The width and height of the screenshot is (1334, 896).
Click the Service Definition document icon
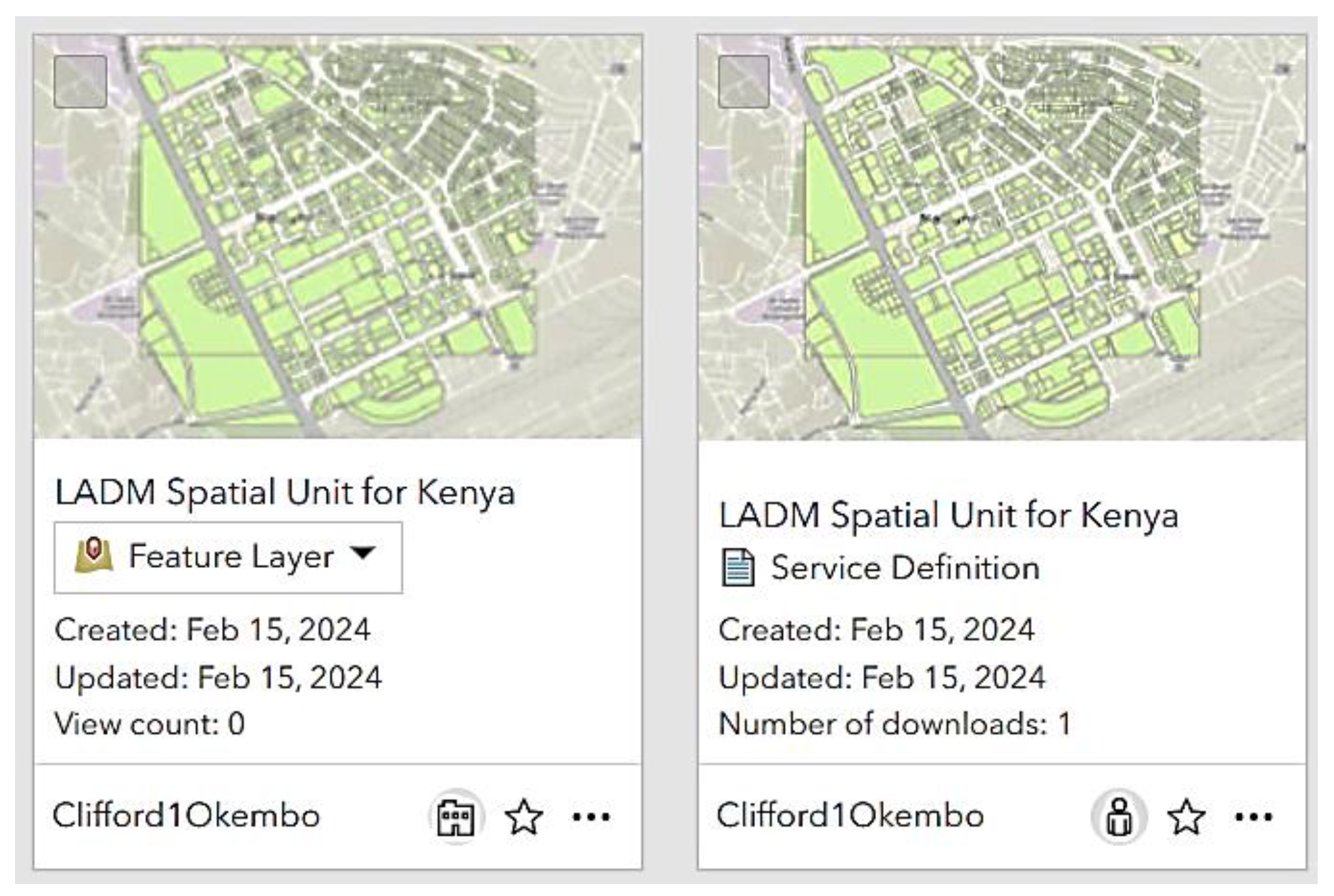point(738,567)
